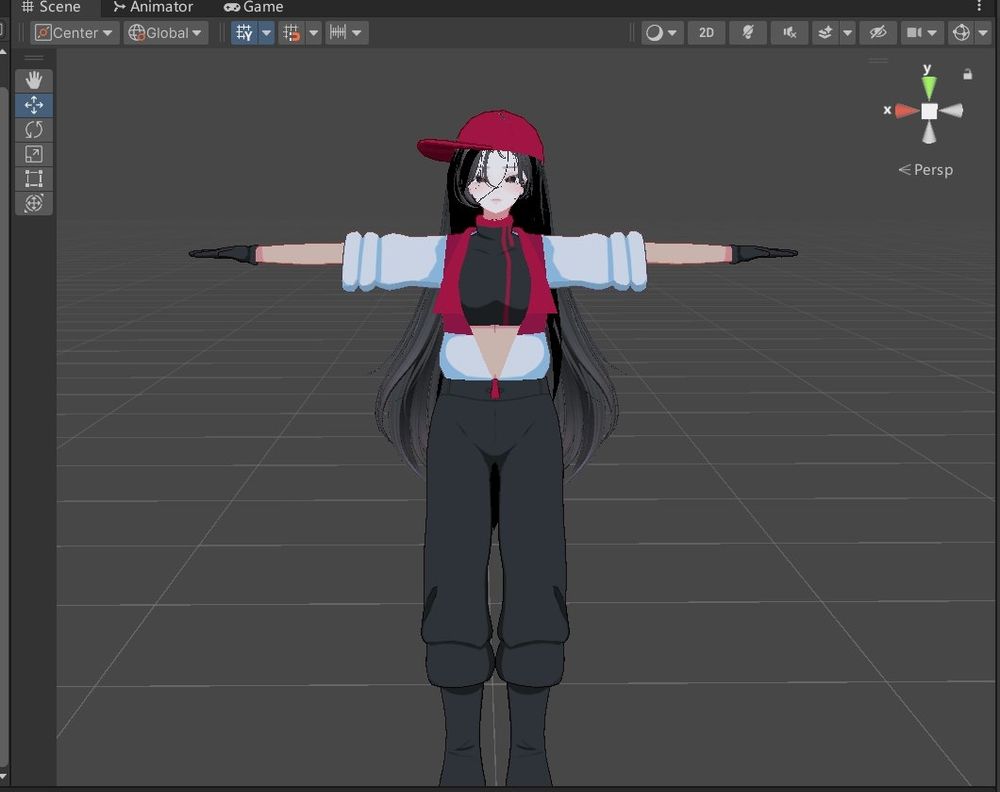
Task: Open the grid visibility options dropdown arrow
Action: click(267, 33)
